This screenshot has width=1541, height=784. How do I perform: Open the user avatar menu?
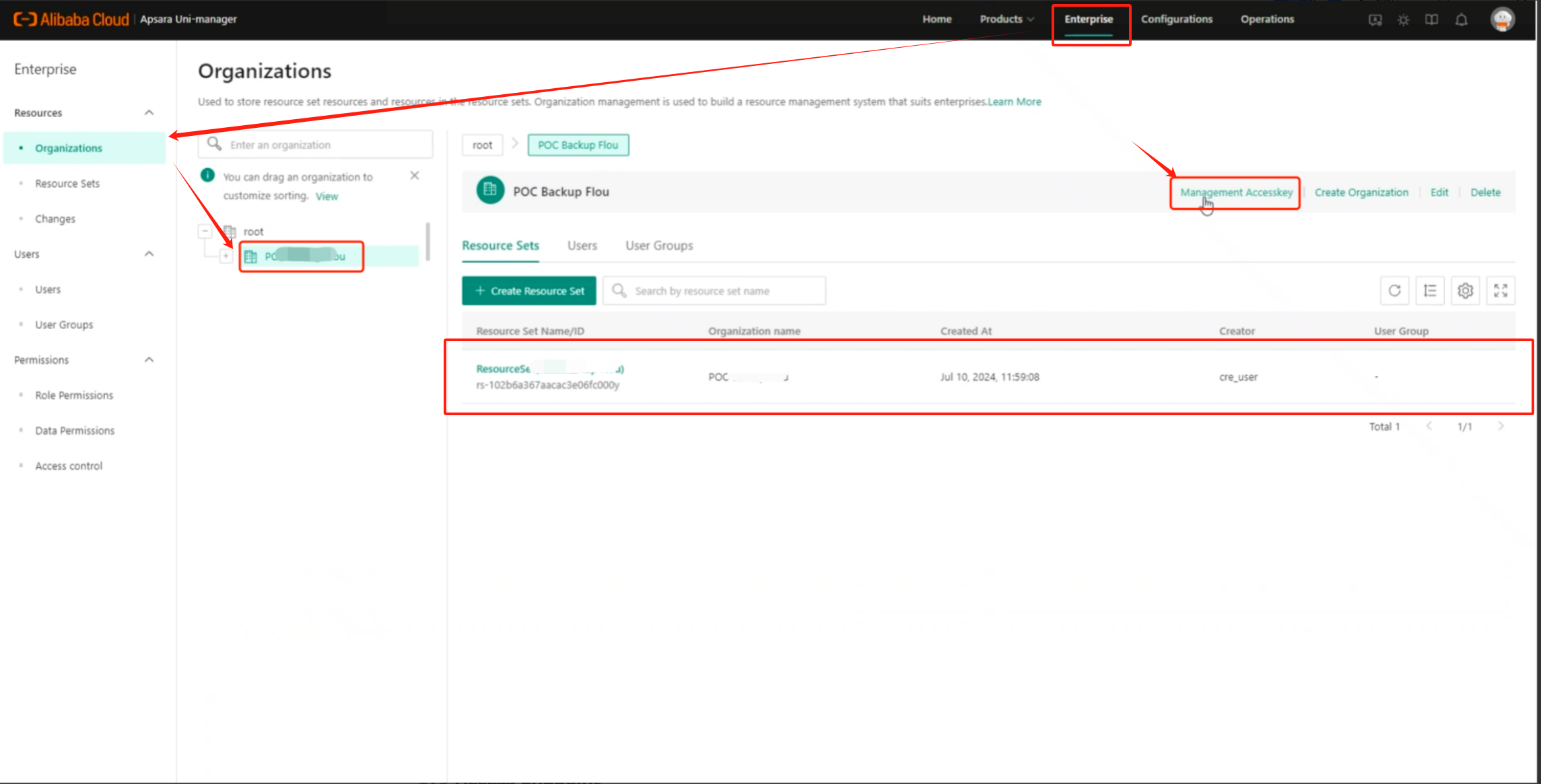pos(1503,20)
